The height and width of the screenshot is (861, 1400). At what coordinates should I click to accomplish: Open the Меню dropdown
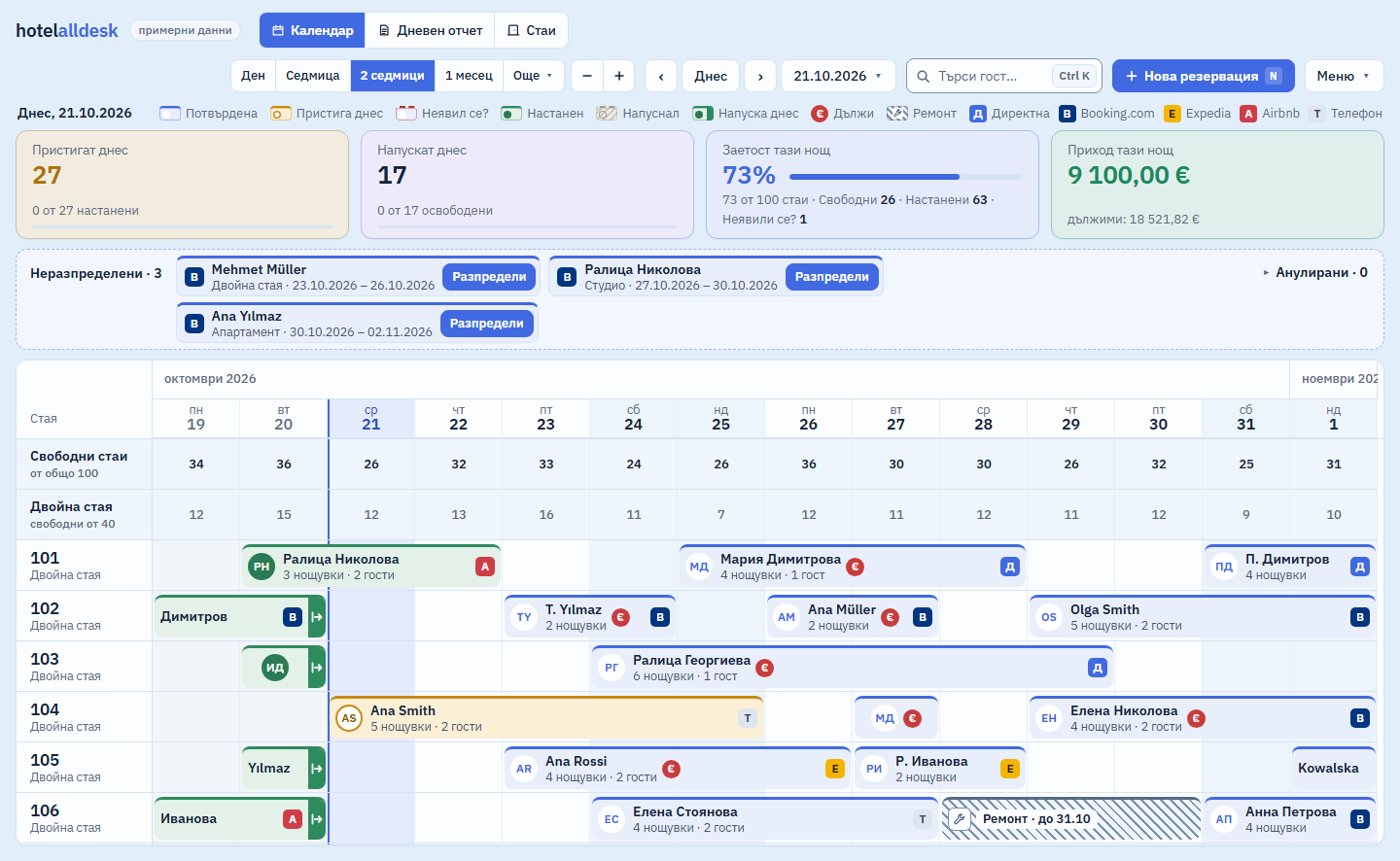[1344, 76]
